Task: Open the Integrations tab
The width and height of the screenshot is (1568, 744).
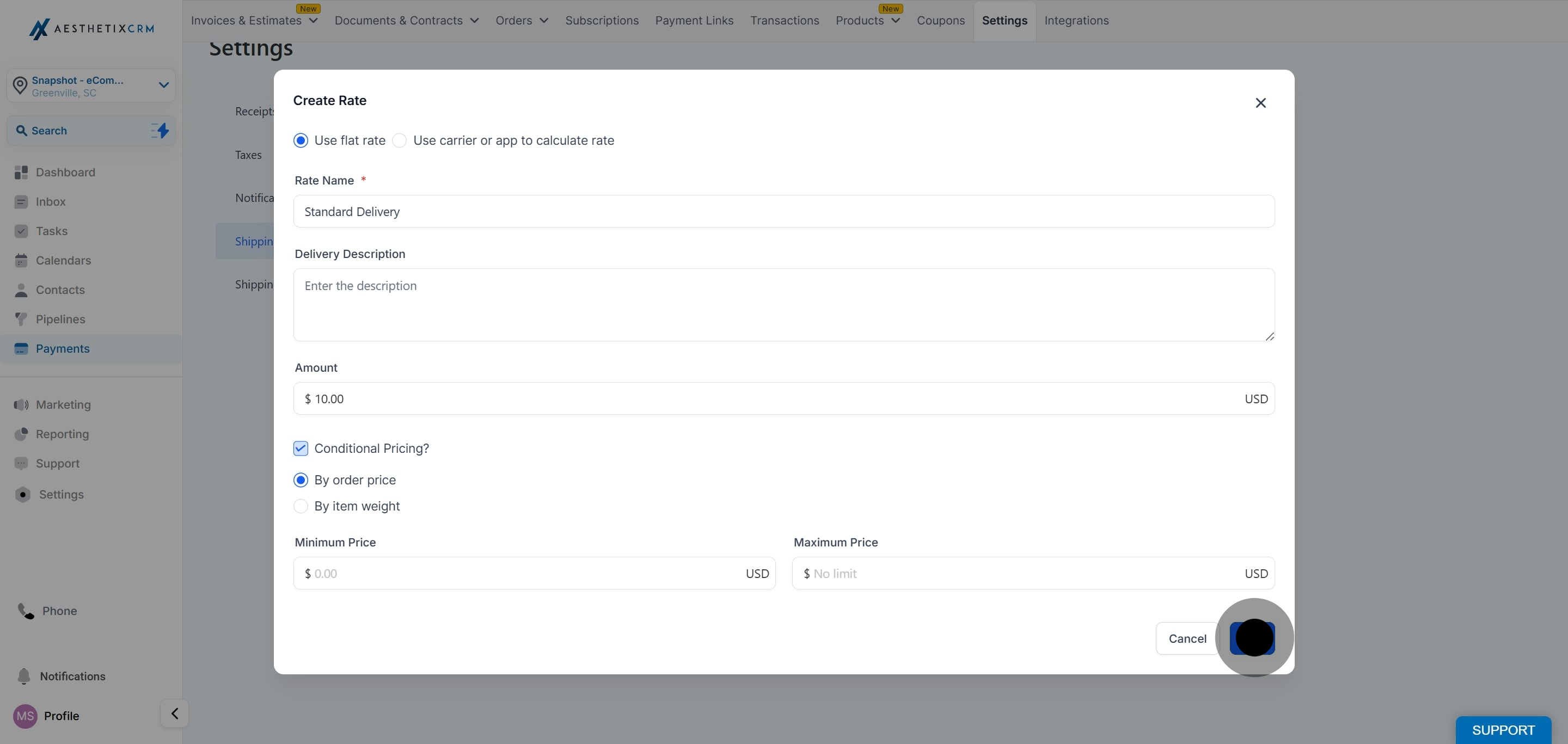Action: [1076, 21]
